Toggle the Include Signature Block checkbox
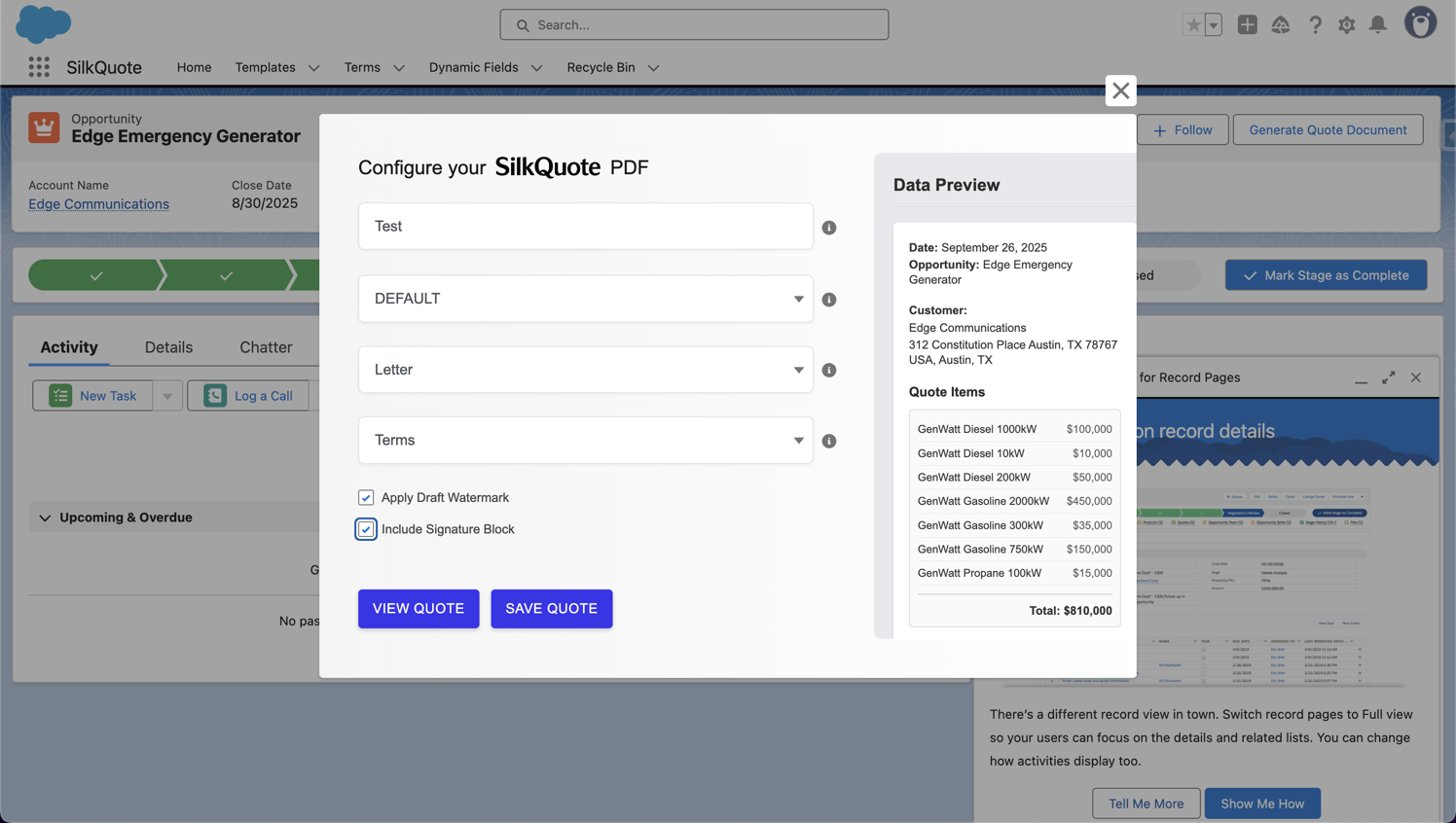1456x823 pixels. pyautogui.click(x=365, y=528)
